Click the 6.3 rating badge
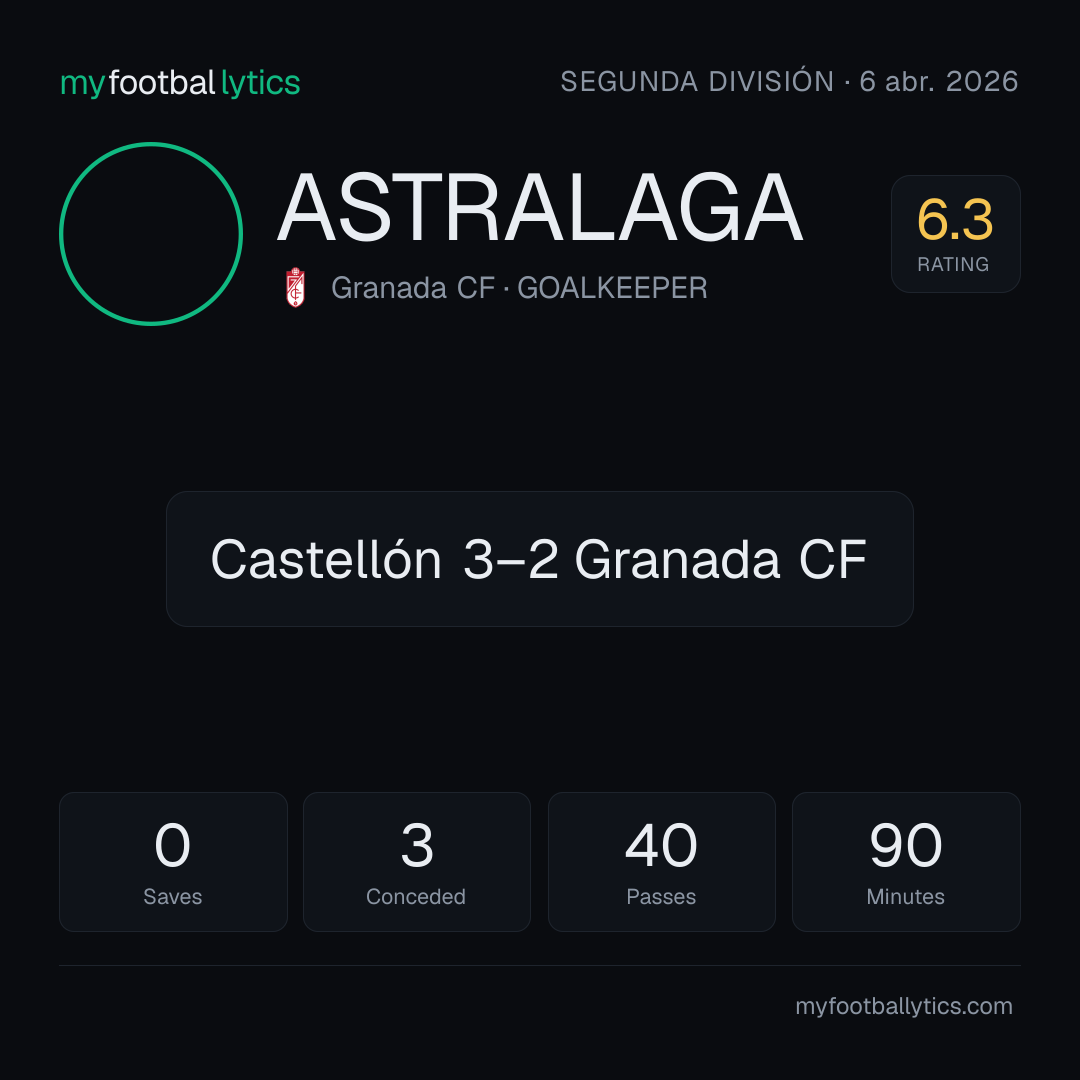Screen dimensions: 1080x1080 click(x=955, y=234)
